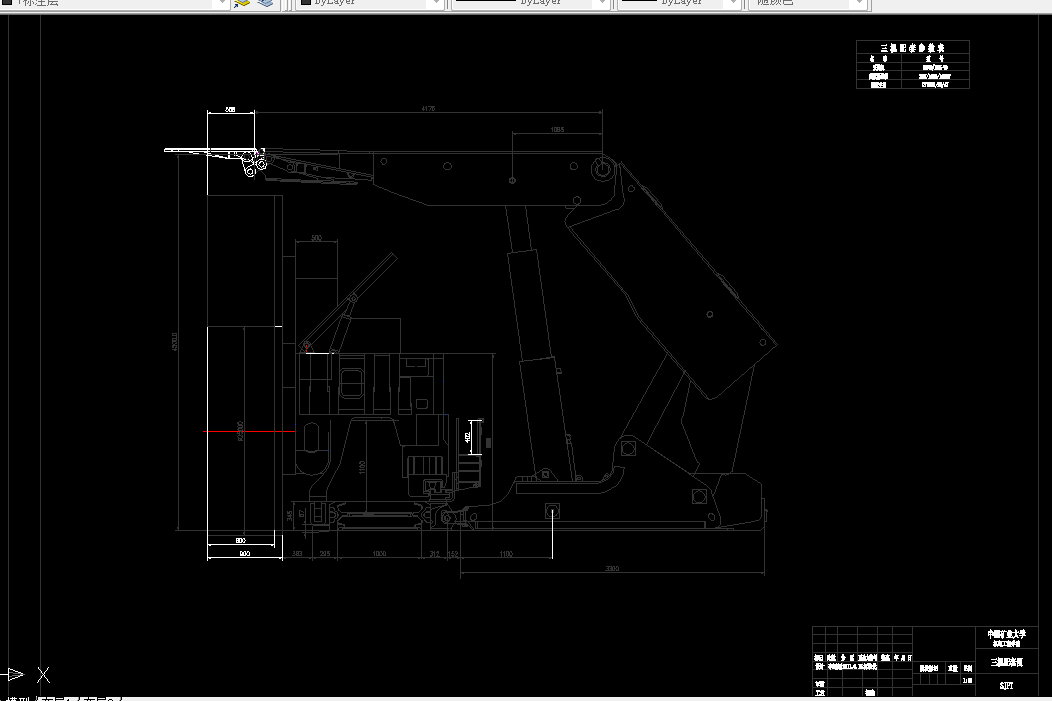Screen dimensions: 1052x701
Task: Select the 1160 vertical dimension text
Action: (x=362, y=468)
